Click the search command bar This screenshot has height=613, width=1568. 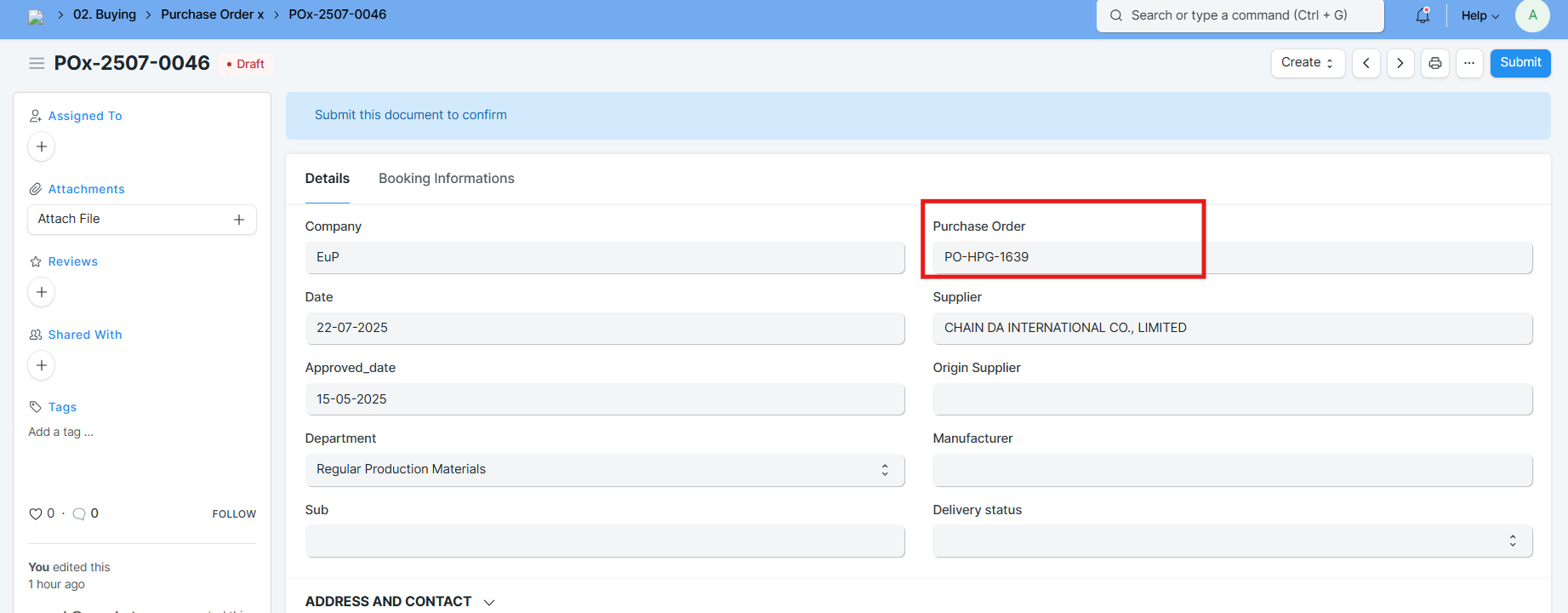1239,15
